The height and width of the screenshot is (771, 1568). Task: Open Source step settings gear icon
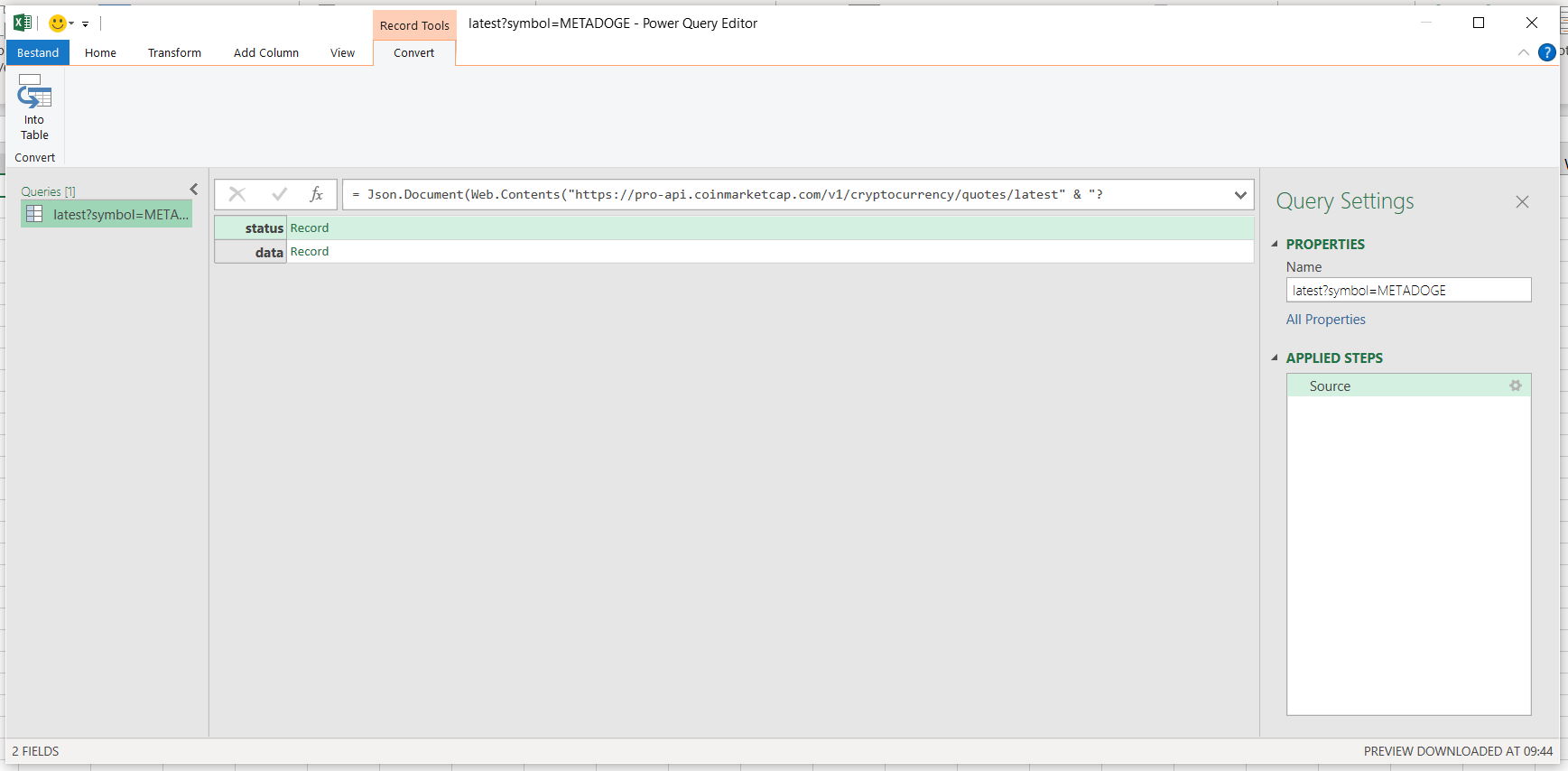coord(1516,385)
